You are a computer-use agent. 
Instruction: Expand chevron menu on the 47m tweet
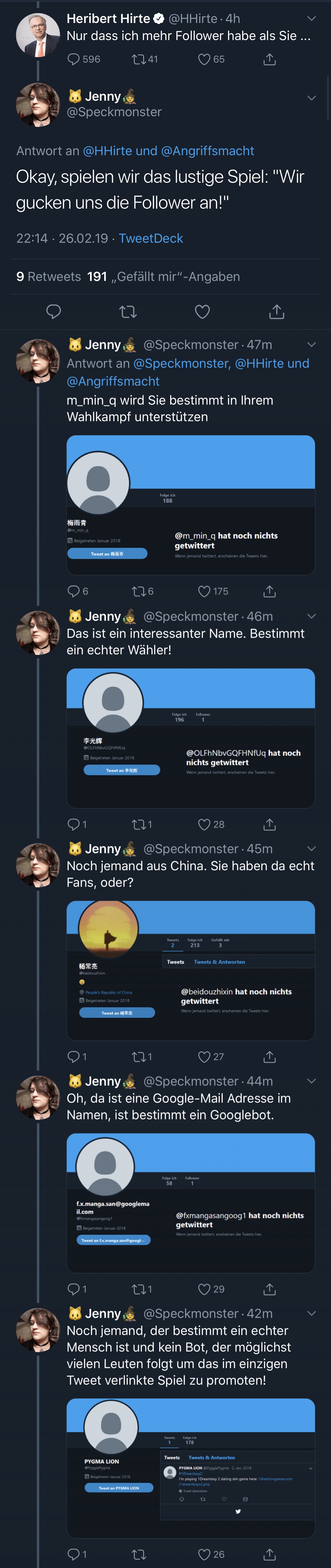click(312, 345)
